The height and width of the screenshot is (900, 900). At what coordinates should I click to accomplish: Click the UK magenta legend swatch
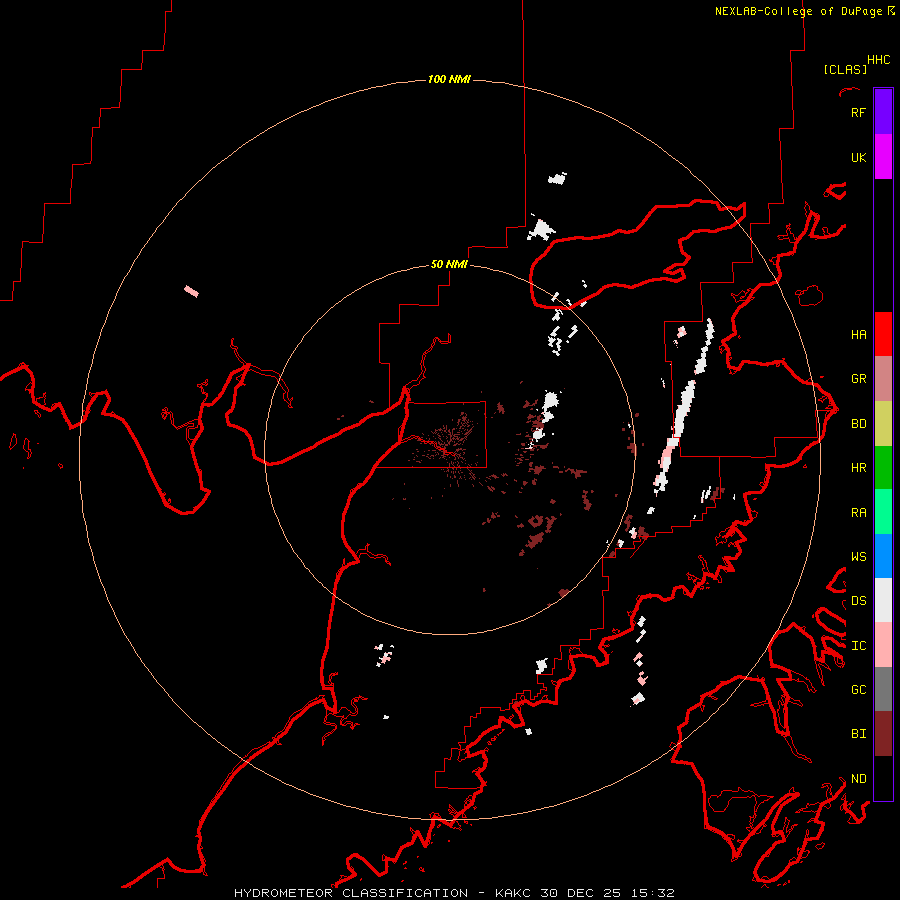[883, 157]
